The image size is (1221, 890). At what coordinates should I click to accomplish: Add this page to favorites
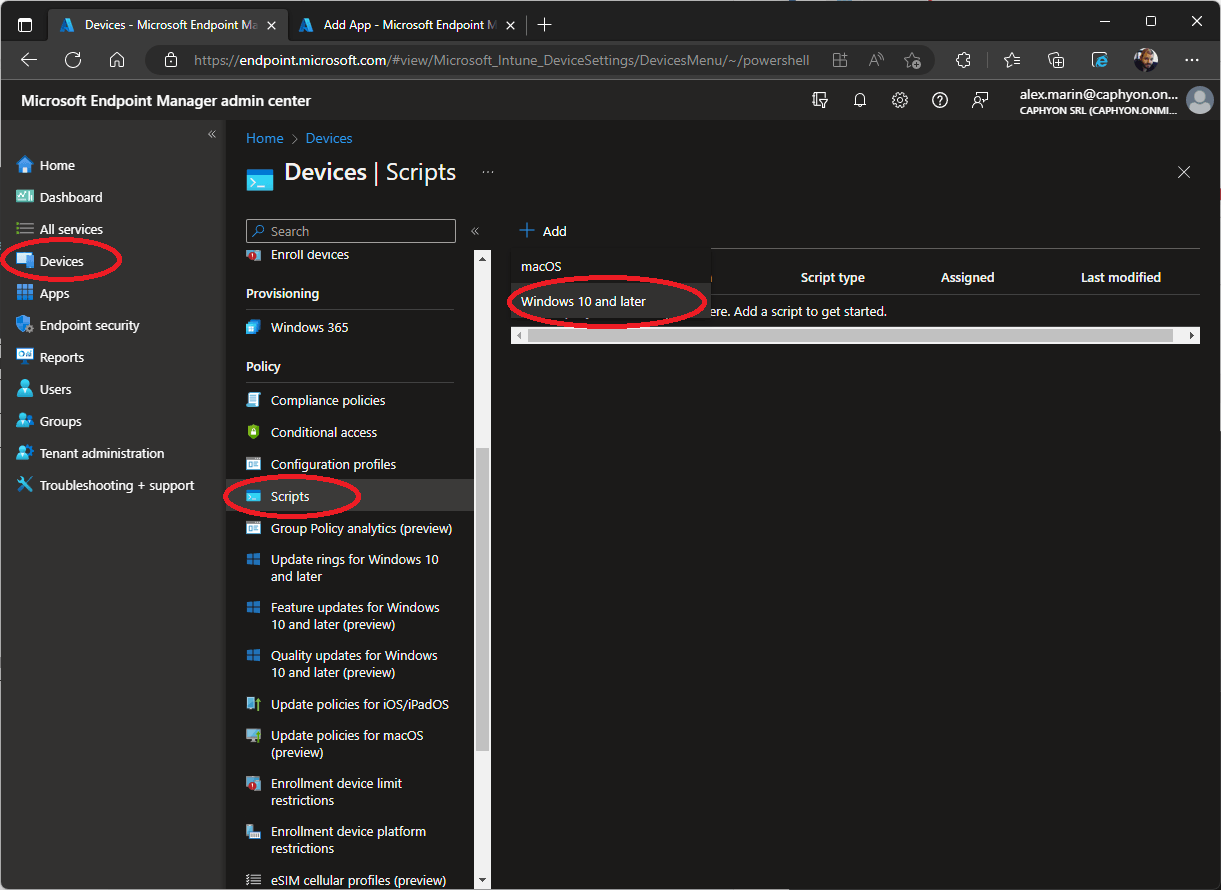pos(912,60)
